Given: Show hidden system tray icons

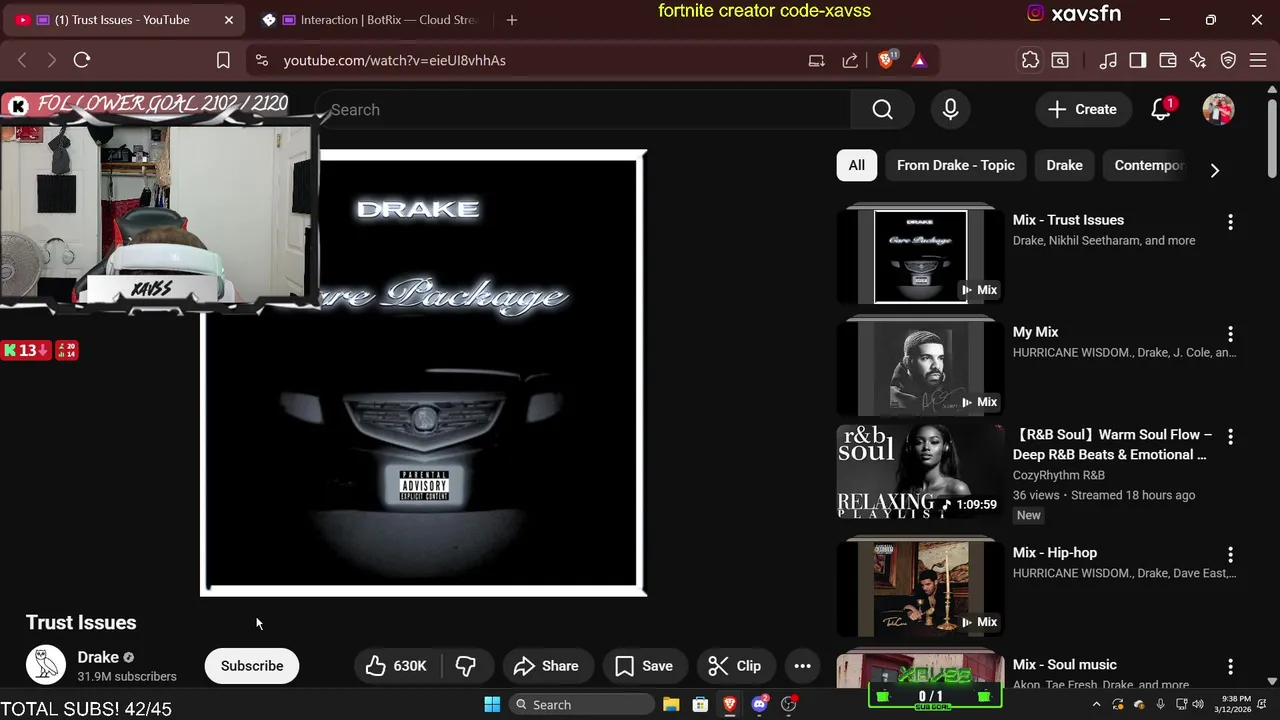Looking at the screenshot, I should coord(1097,705).
